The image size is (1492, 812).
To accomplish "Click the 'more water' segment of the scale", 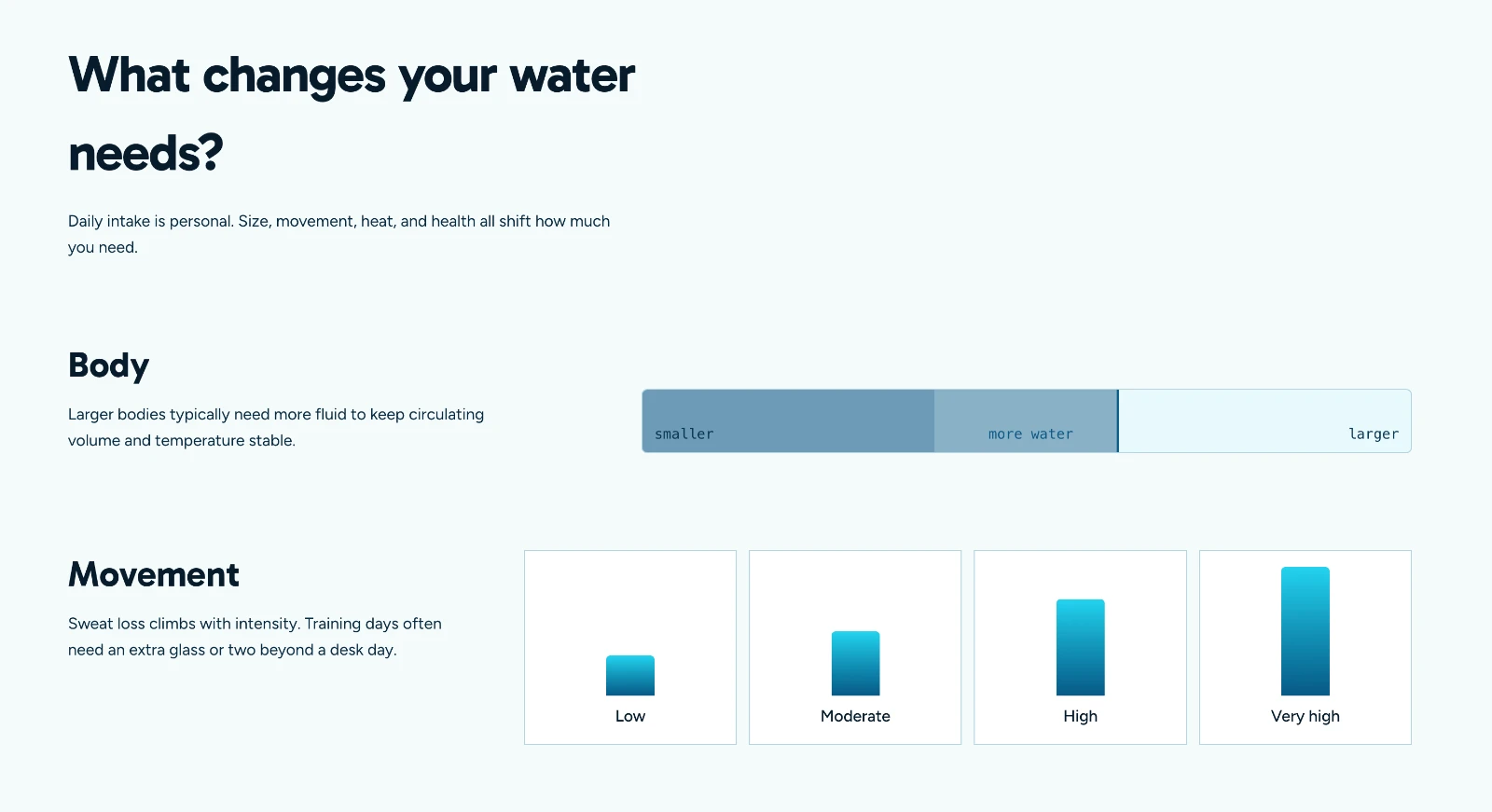I will pos(1026,421).
